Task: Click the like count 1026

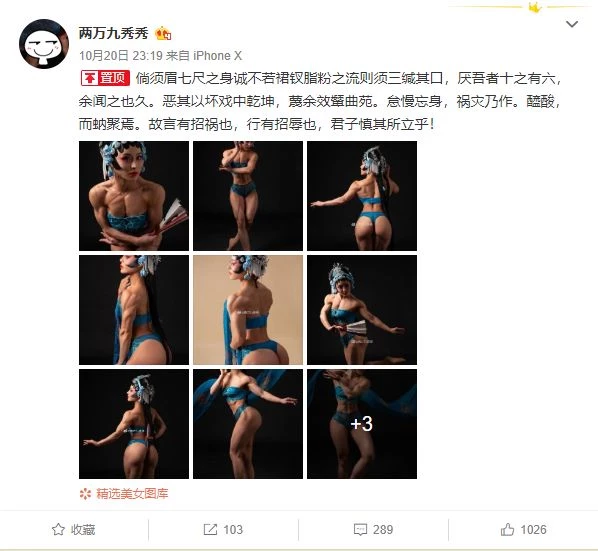Action: [533, 529]
